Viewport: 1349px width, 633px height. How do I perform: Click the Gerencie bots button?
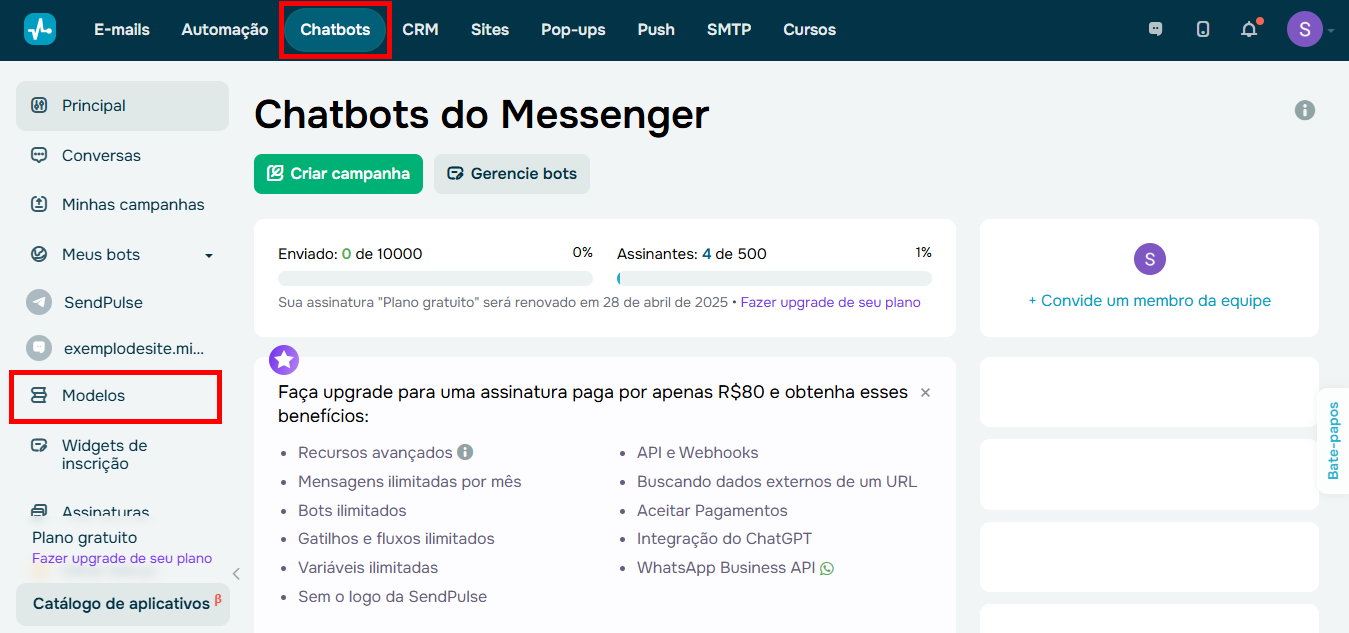pos(512,174)
